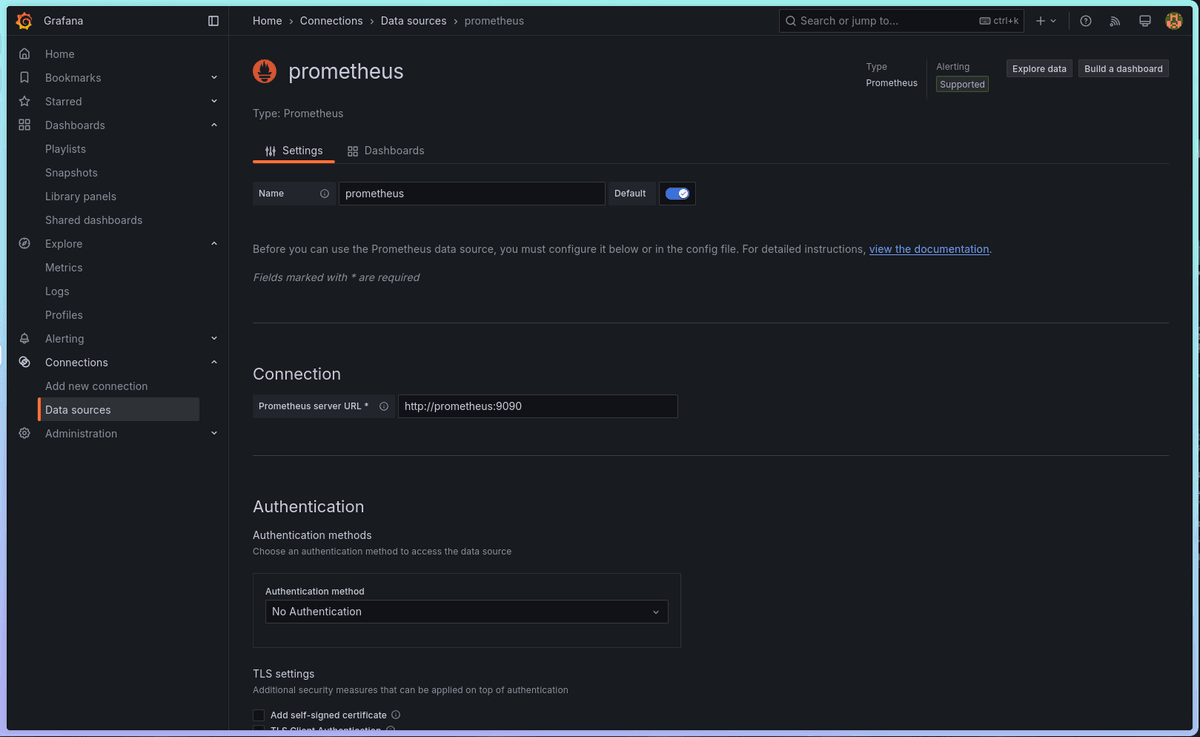Switch to the Dashboards tab
Screen dimensions: 1200x737
pyautogui.click(x=386, y=151)
